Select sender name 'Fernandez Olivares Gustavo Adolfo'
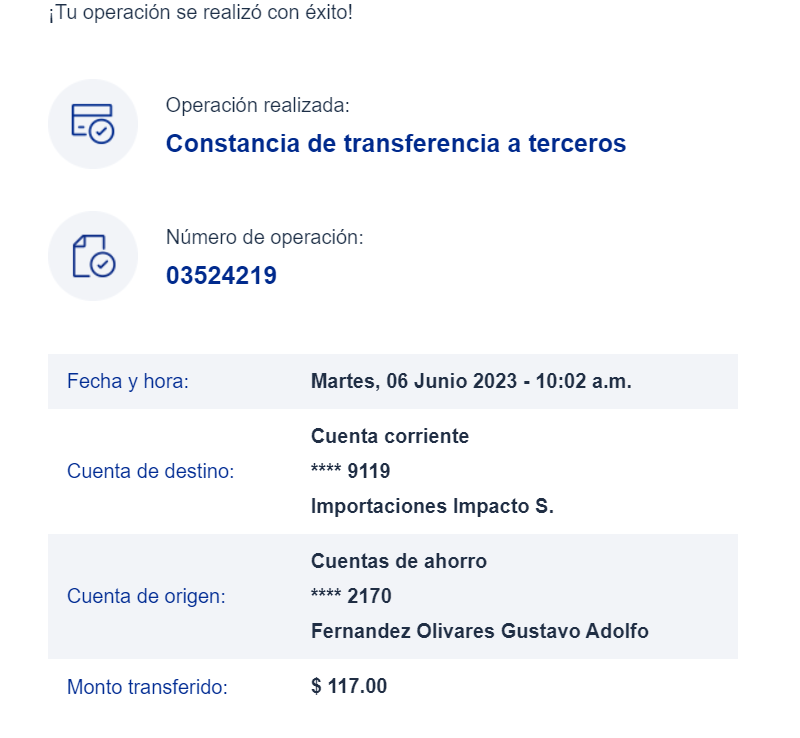The height and width of the screenshot is (738, 800). click(x=479, y=632)
